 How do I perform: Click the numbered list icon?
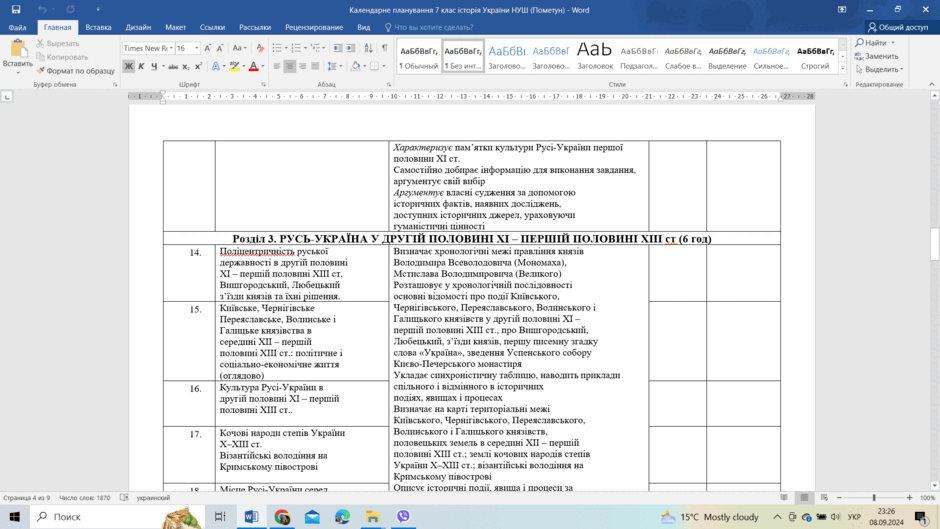(x=296, y=48)
